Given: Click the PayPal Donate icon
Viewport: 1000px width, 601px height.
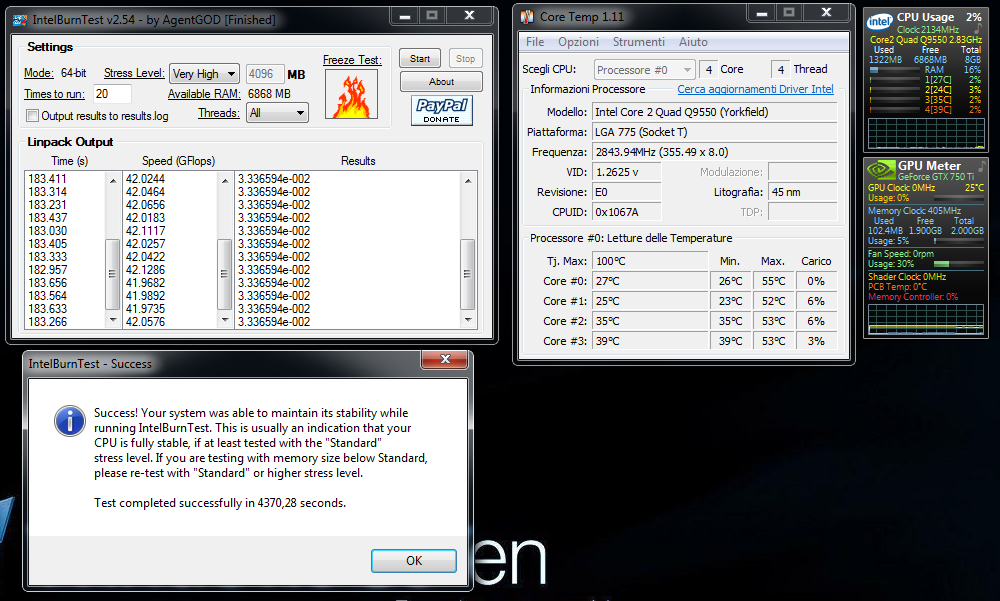Looking at the screenshot, I should pos(441,110).
